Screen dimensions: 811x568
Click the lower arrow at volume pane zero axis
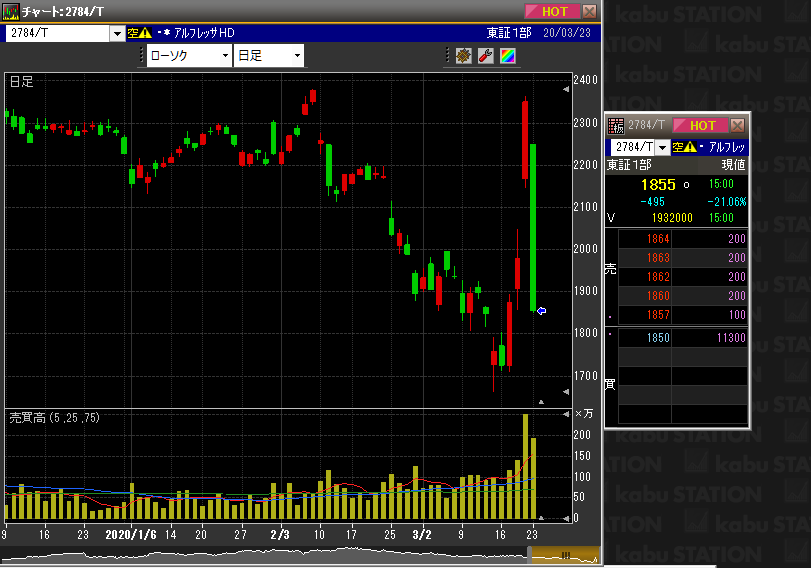tap(566, 518)
